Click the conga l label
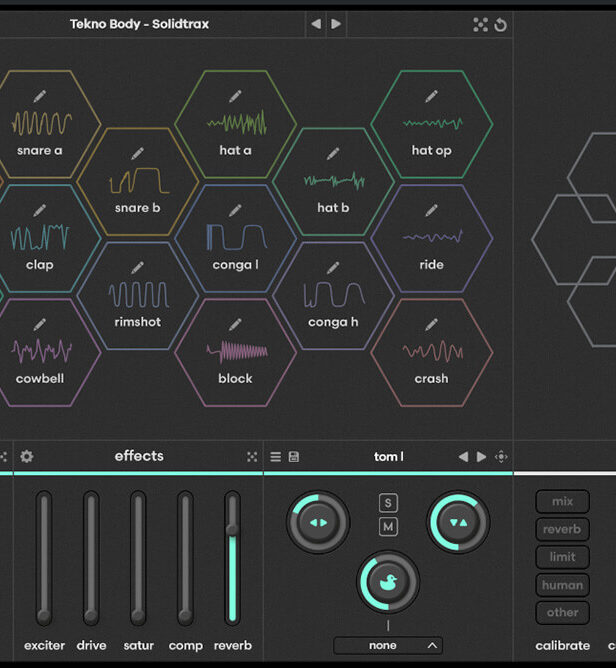Viewport: 616px width, 668px height. pos(235,265)
